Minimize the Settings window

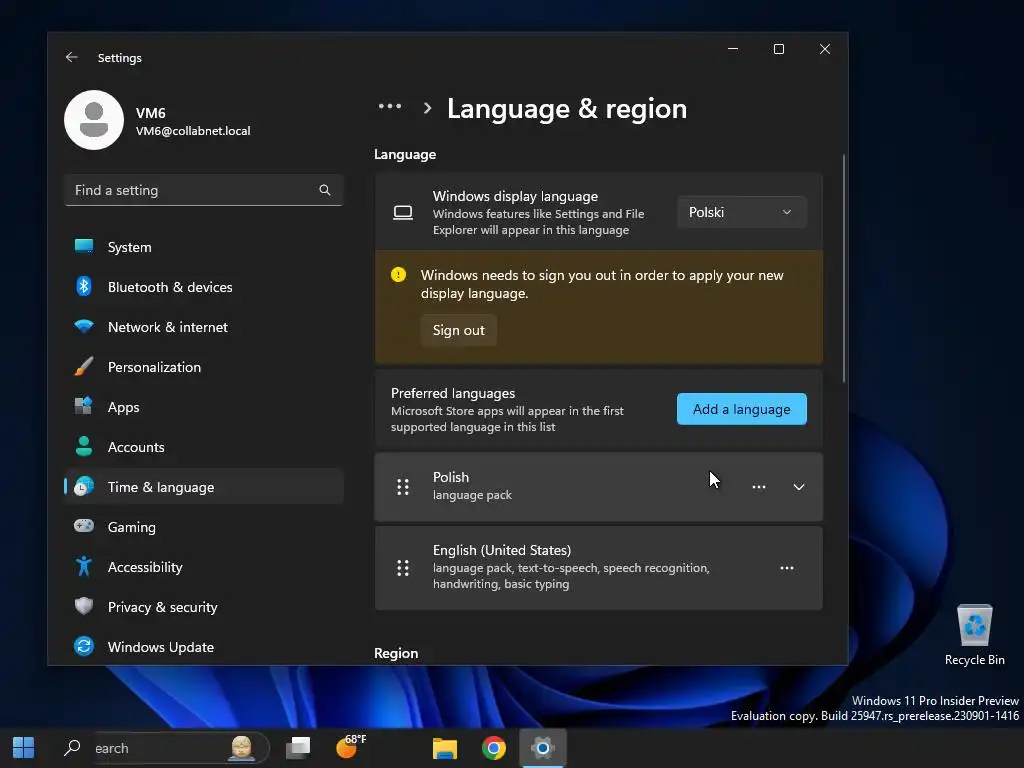tap(733, 49)
